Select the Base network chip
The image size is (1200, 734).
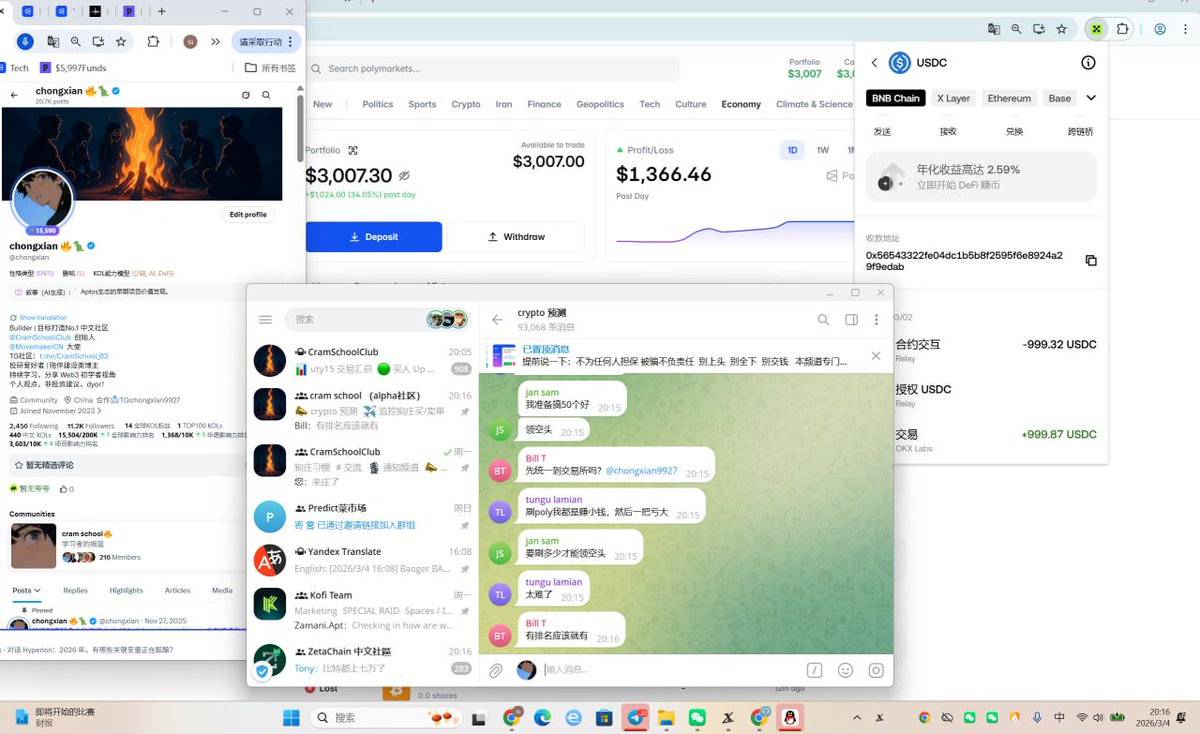point(1059,98)
